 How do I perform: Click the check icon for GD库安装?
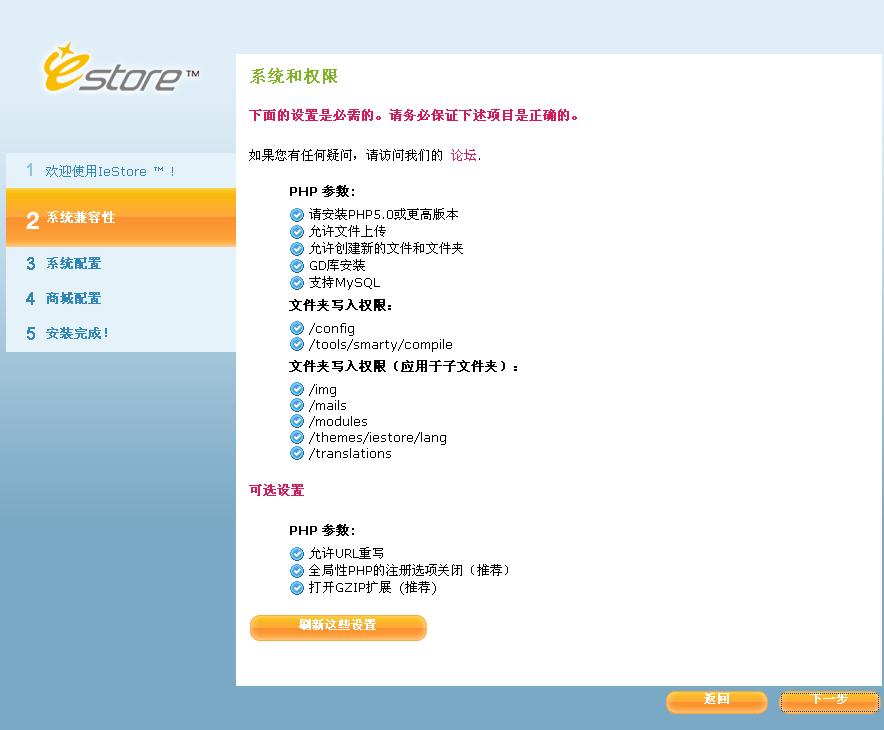click(297, 265)
